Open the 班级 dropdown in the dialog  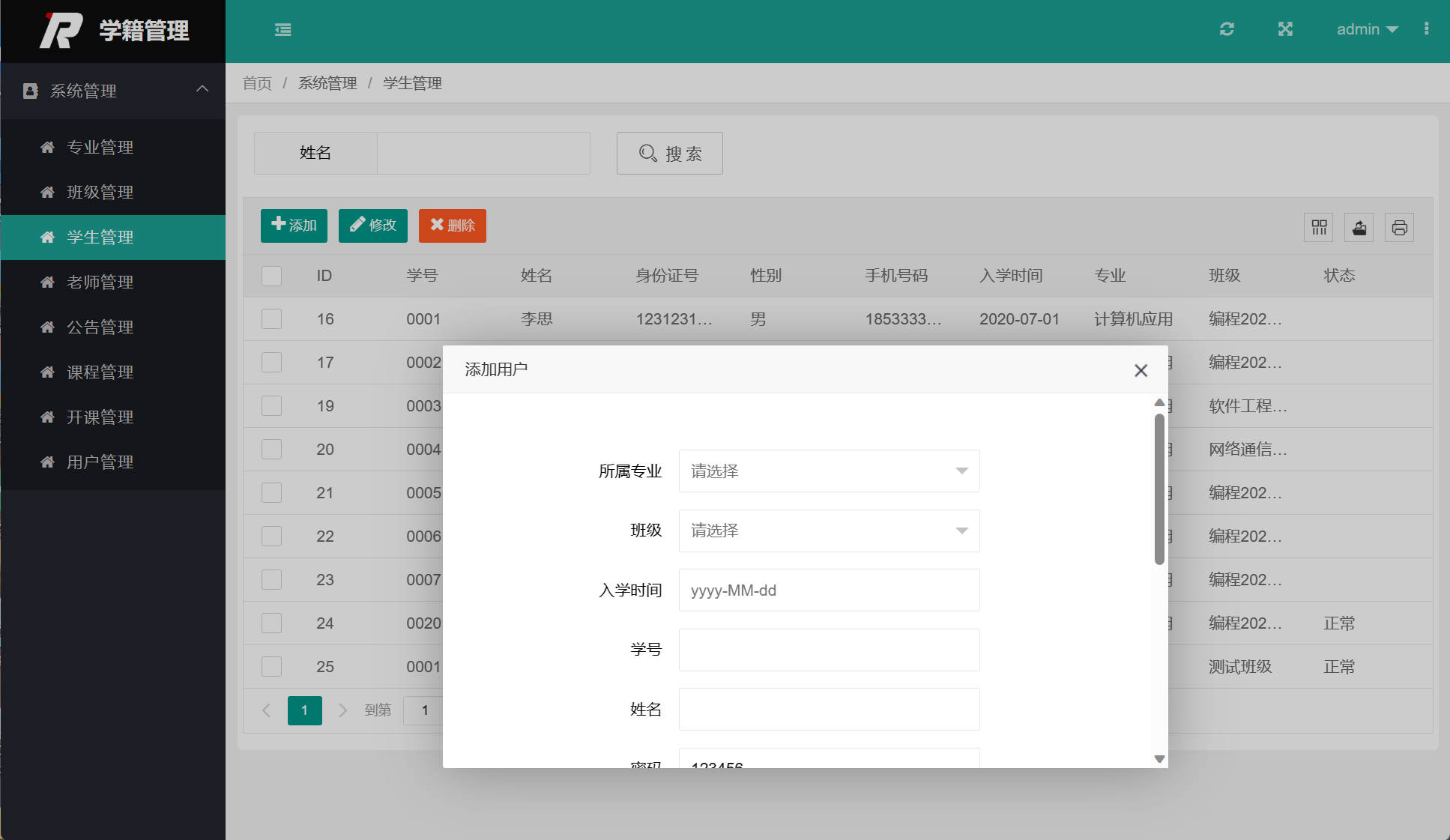pyautogui.click(x=828, y=531)
